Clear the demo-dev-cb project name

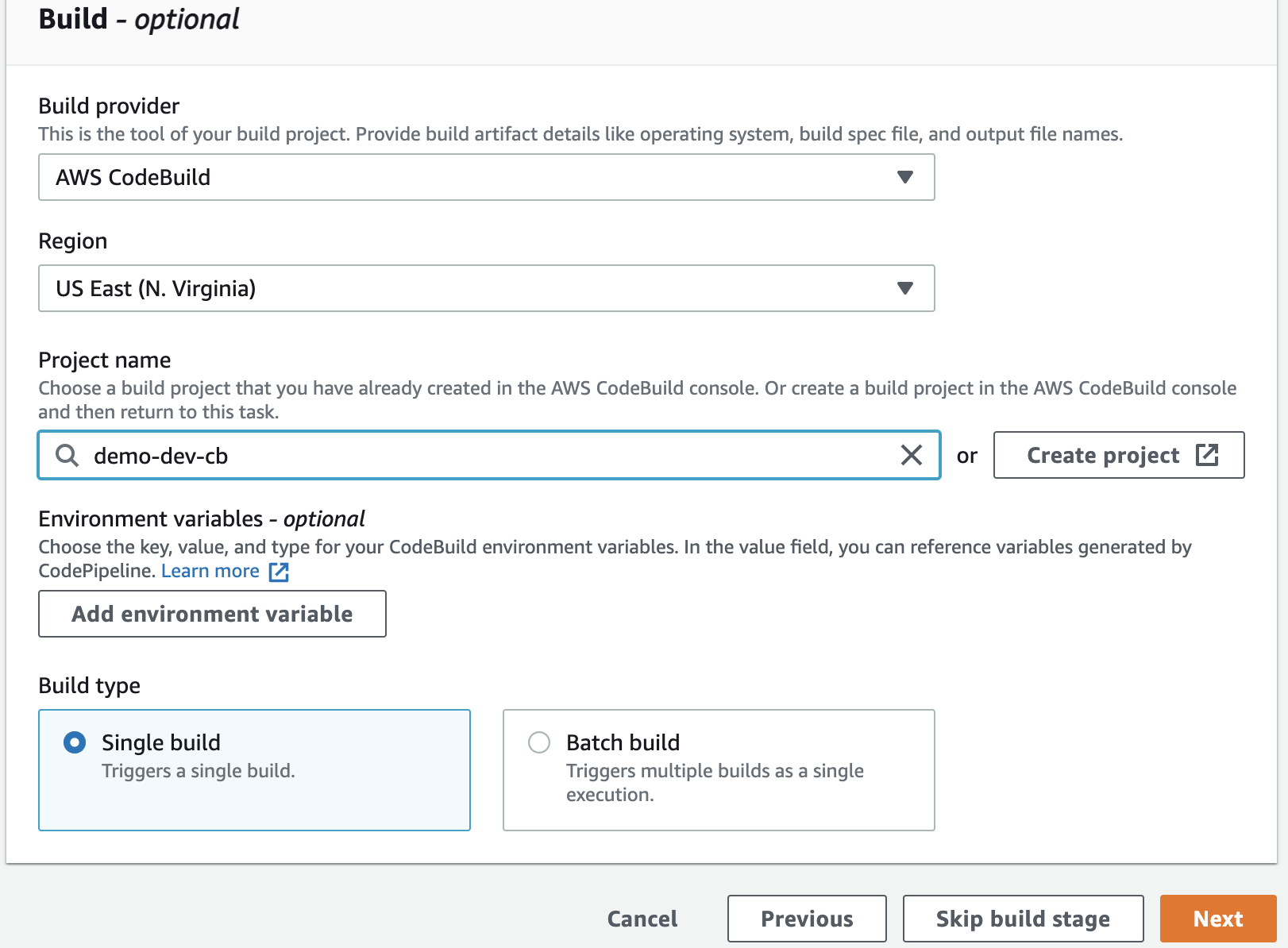pos(912,455)
